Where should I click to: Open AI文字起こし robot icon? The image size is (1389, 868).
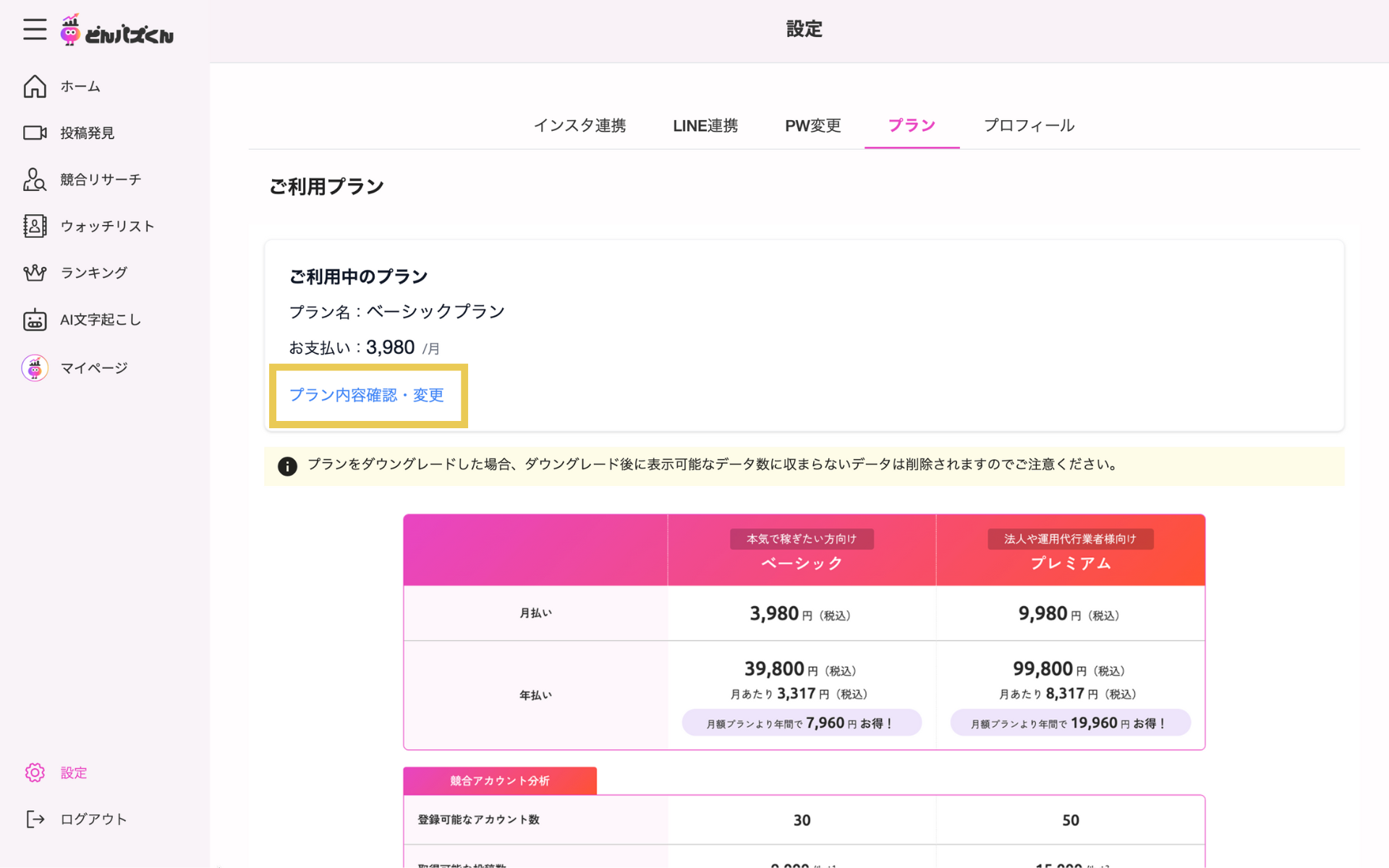34,320
